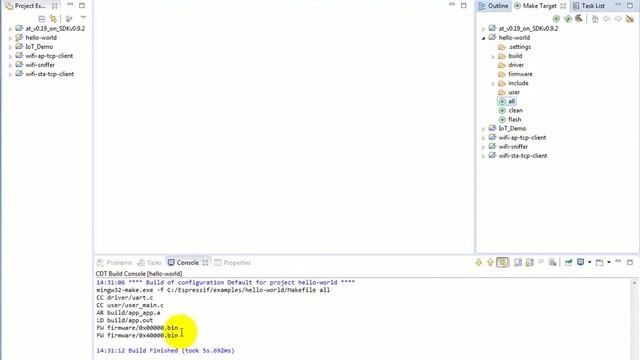
Task: Expand wifi-ap-tcp-client in Make Target view
Action: point(484,138)
